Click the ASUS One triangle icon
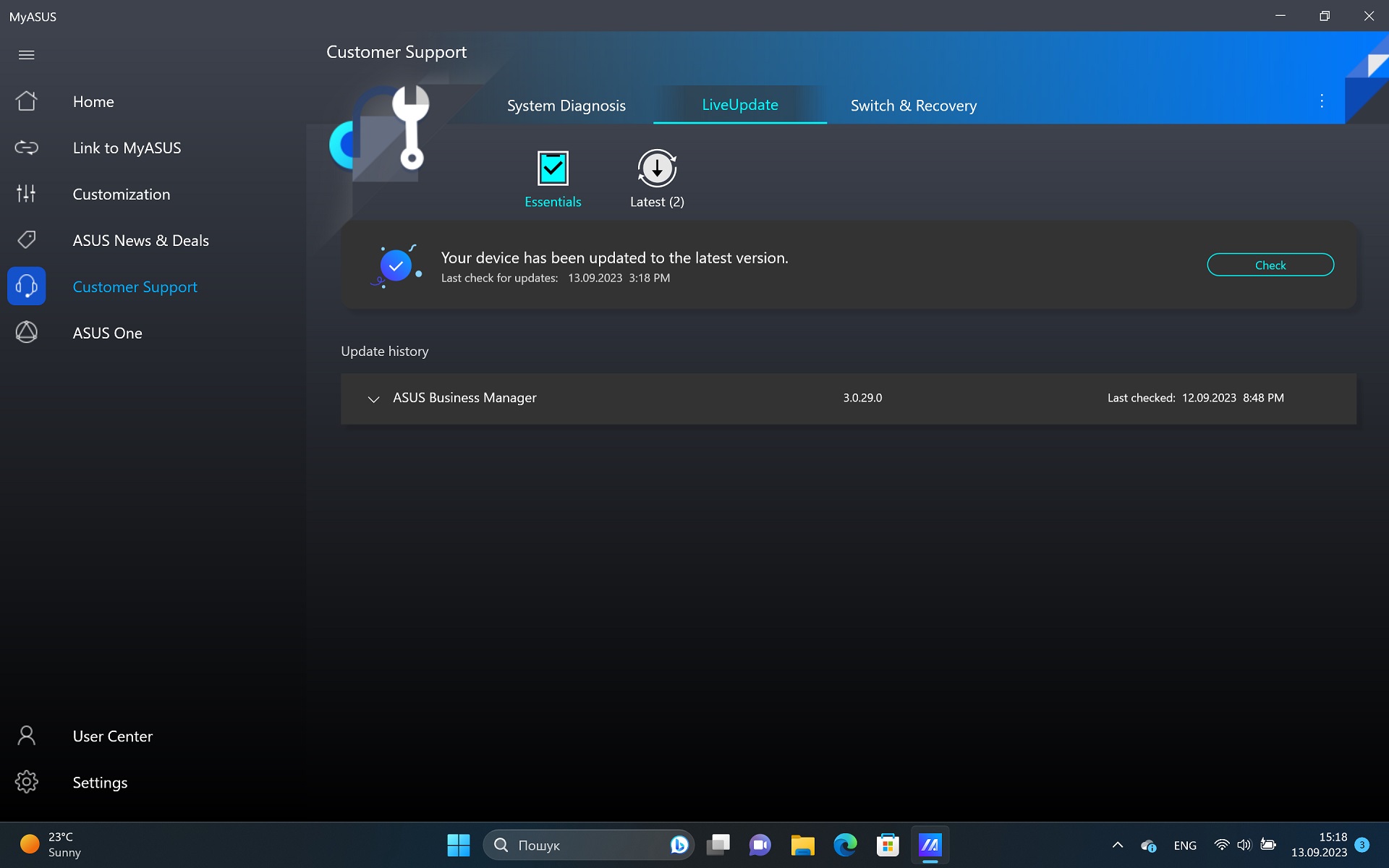This screenshot has height=868, width=1389. click(x=27, y=333)
